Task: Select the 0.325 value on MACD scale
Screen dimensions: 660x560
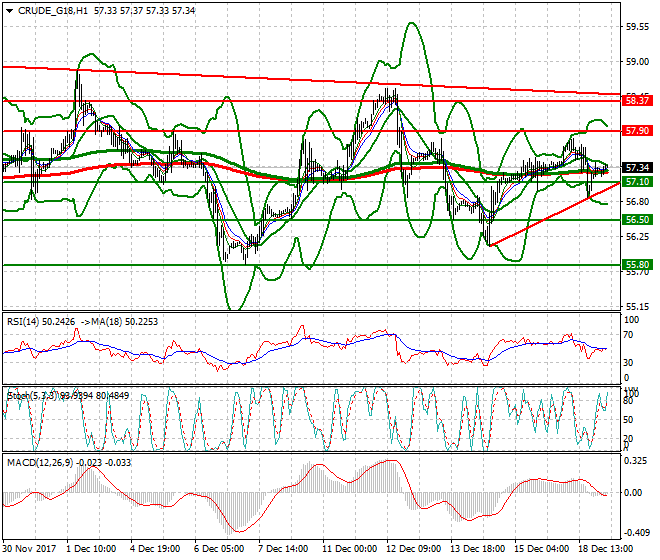Action: [x=635, y=461]
